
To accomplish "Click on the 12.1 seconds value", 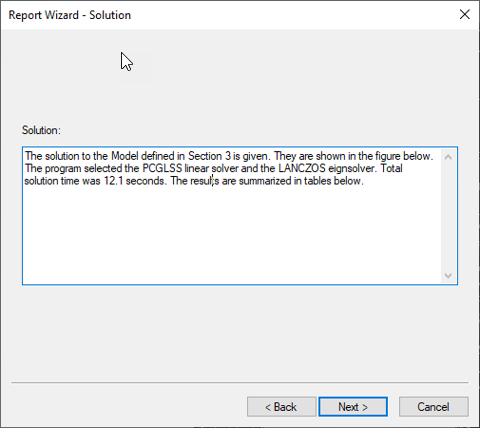I will pos(135,181).
